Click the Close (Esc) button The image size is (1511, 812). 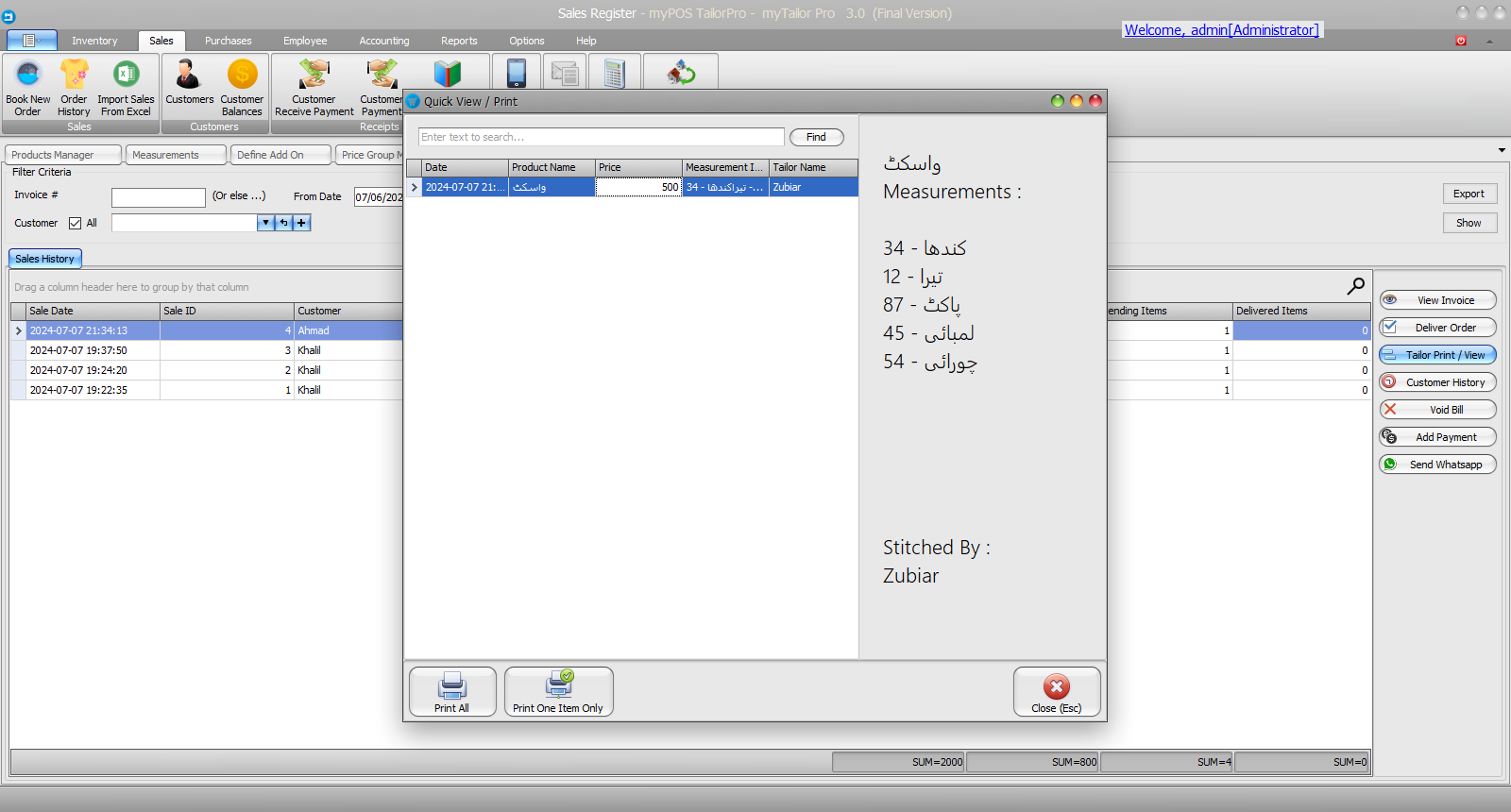click(1057, 692)
